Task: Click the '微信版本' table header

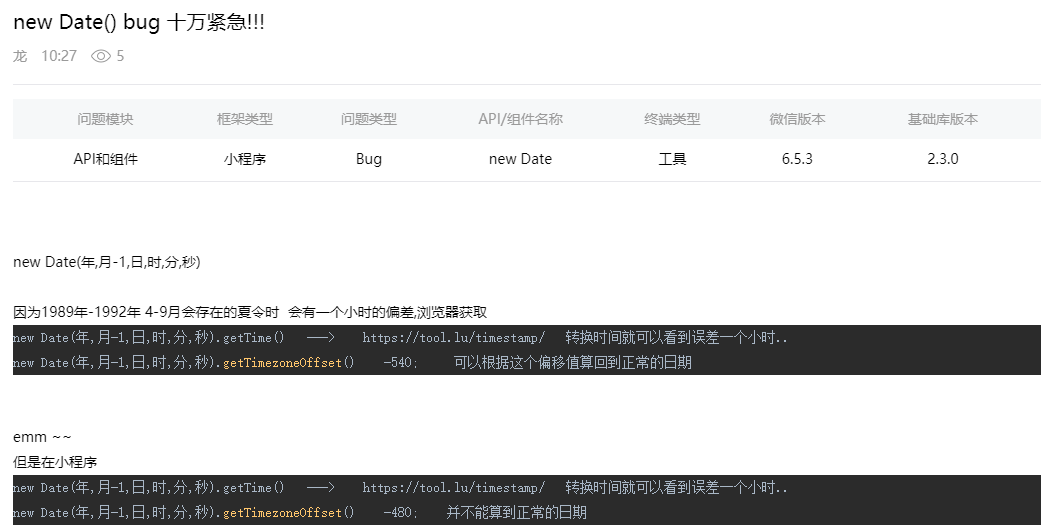Action: click(797, 119)
